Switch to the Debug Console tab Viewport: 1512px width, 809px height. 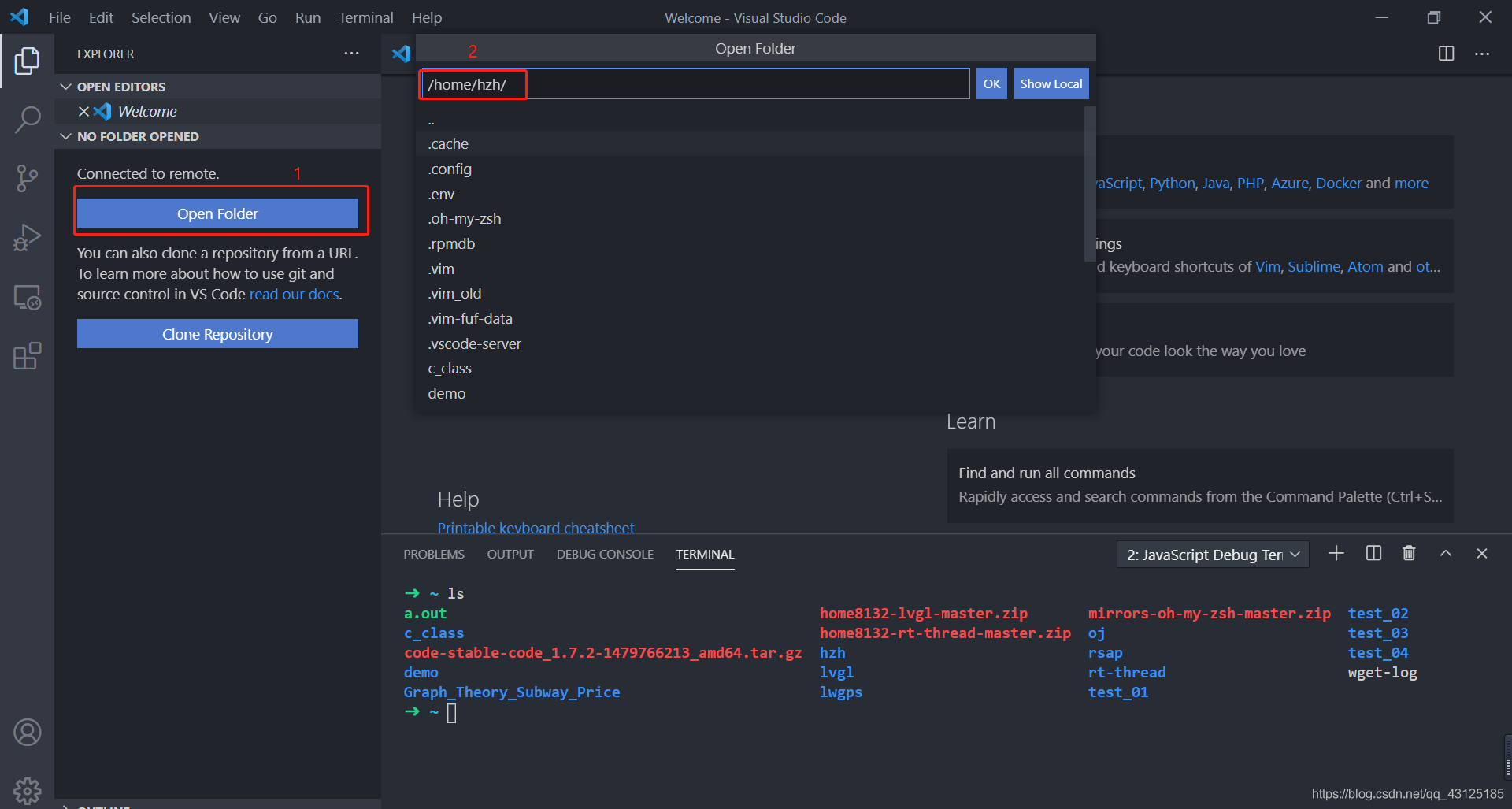pyautogui.click(x=605, y=555)
